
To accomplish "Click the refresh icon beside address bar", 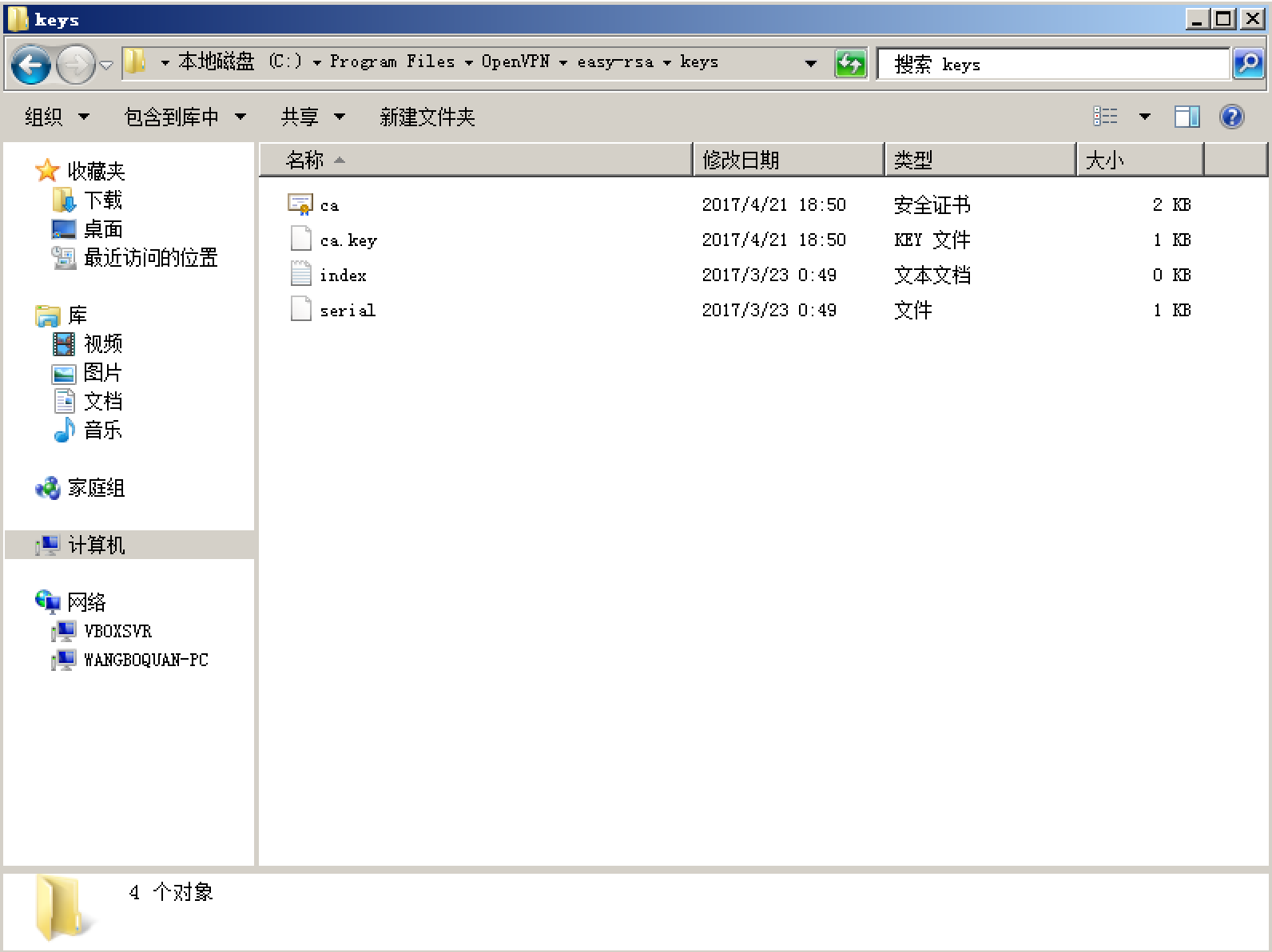I will click(x=850, y=63).
